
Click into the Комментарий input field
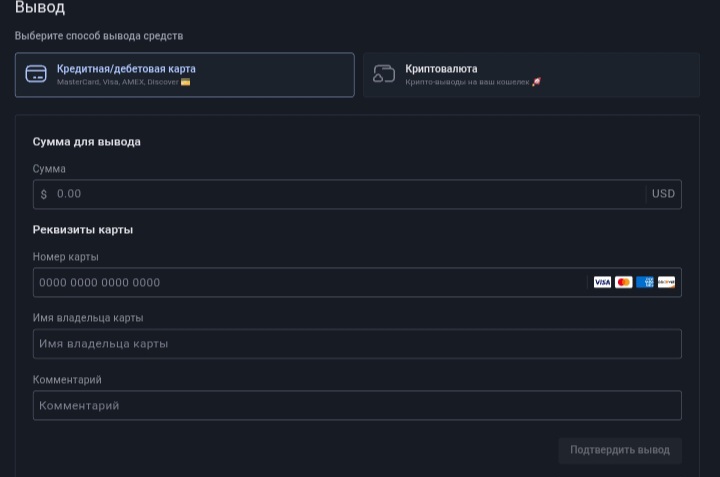pos(356,406)
